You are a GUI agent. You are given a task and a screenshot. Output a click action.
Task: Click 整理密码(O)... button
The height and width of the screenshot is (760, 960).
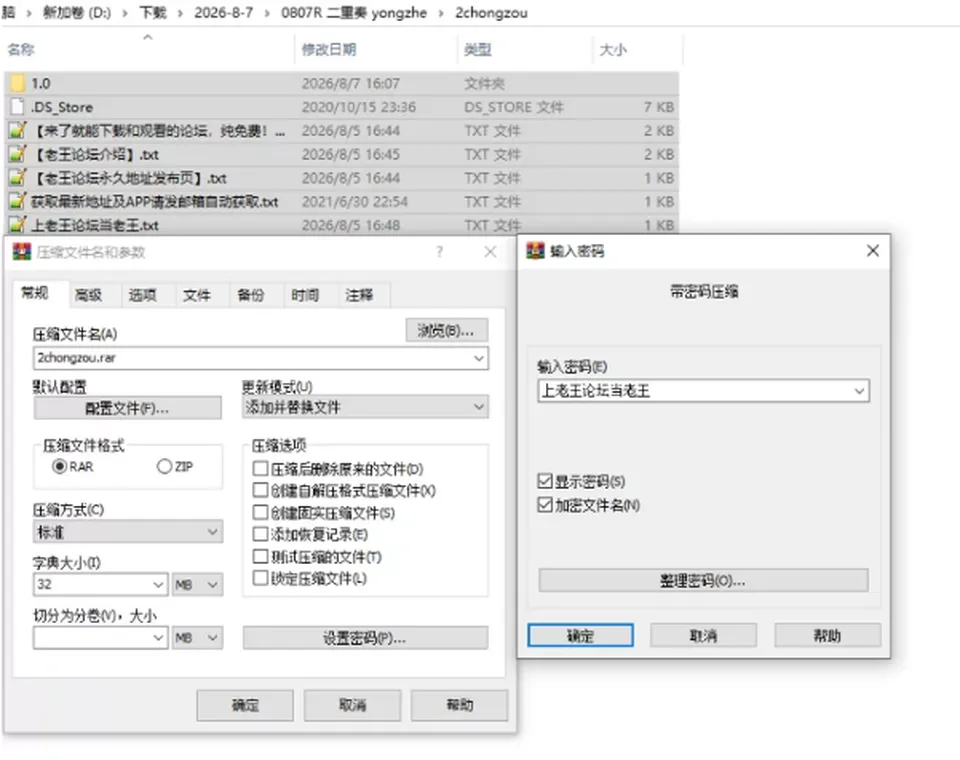coord(703,581)
